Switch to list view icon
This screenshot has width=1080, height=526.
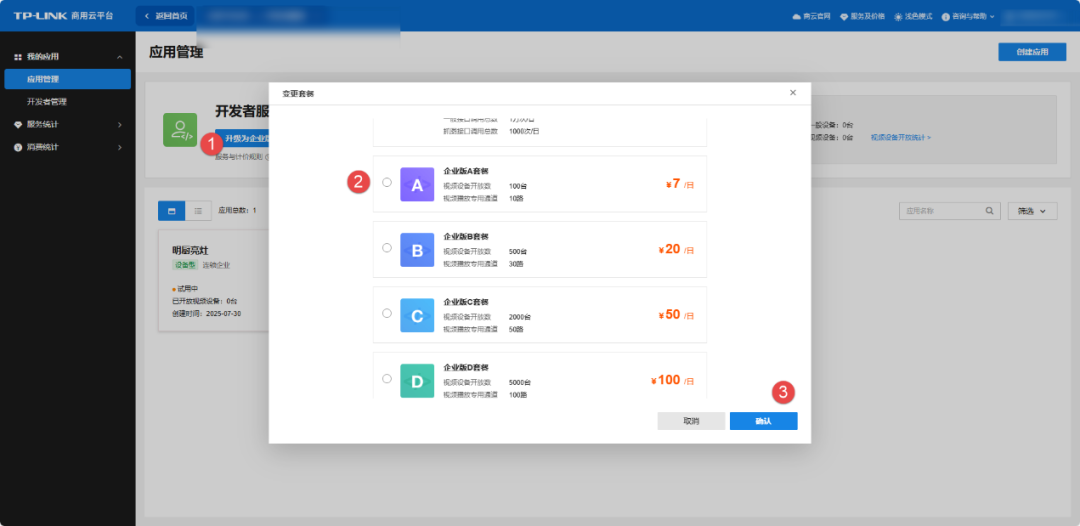point(198,211)
